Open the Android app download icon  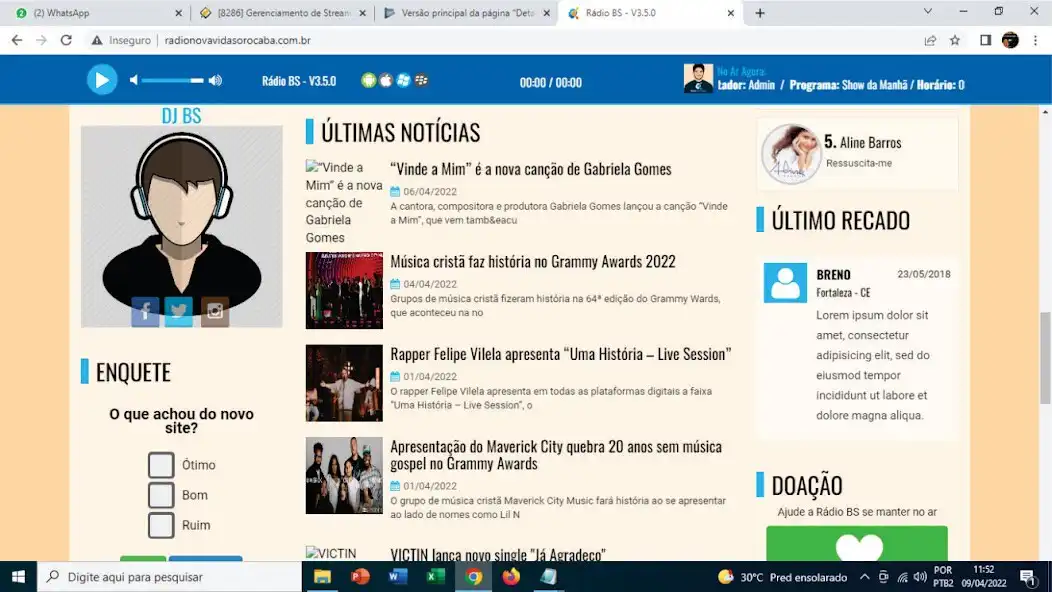click(x=368, y=80)
